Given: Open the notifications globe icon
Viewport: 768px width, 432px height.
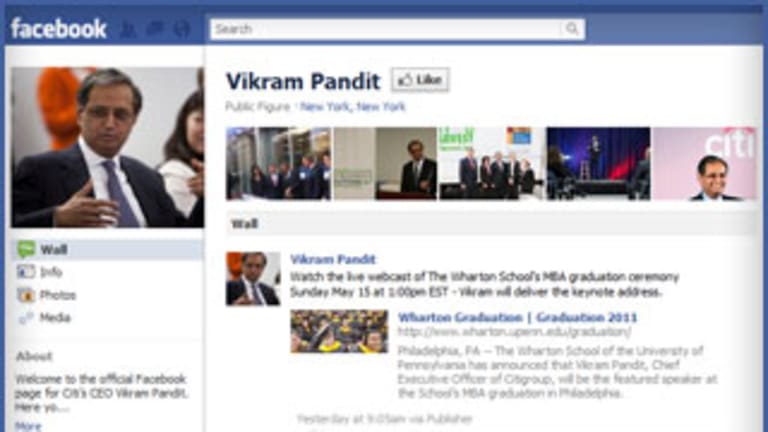Looking at the screenshot, I should (x=182, y=29).
